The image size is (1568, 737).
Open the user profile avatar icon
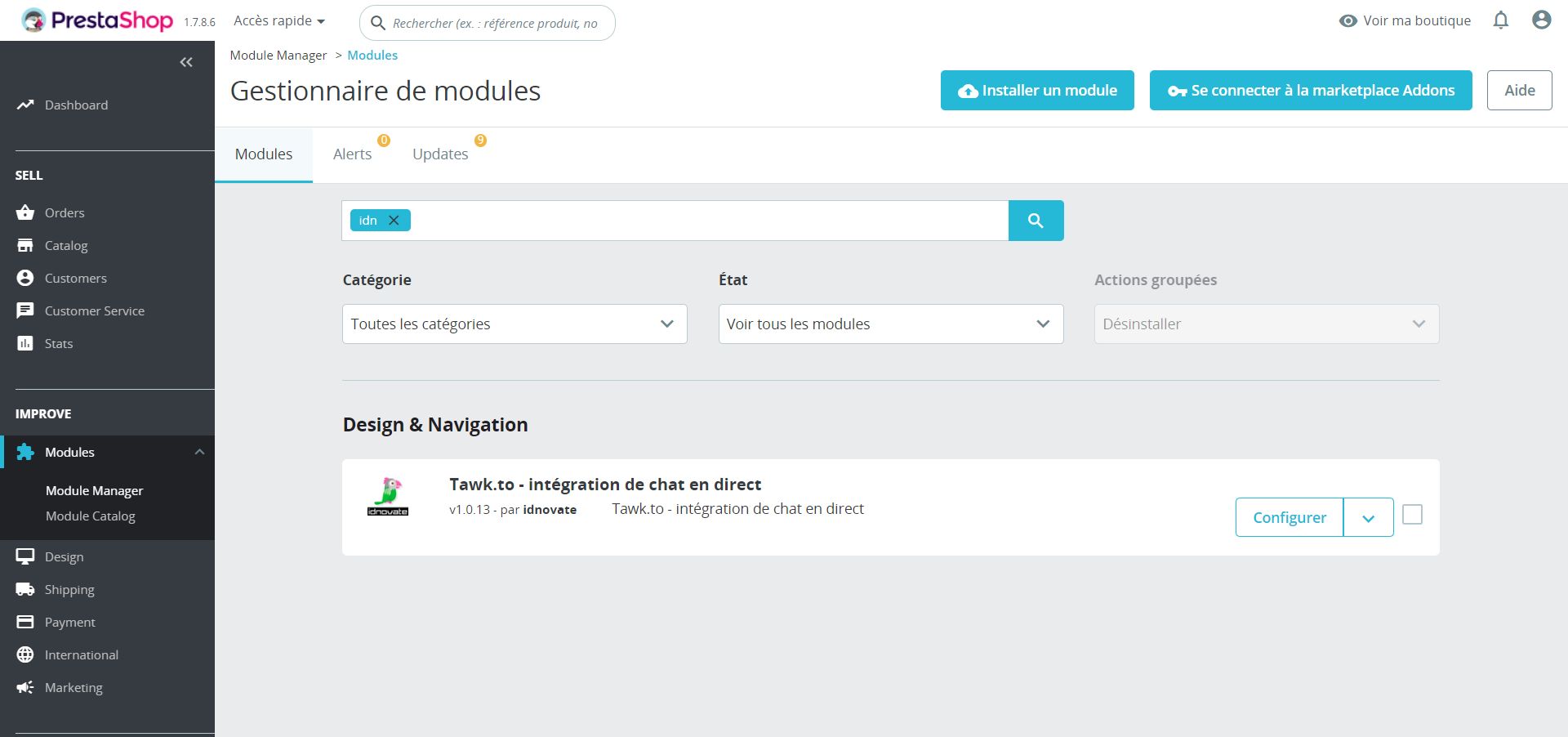(x=1541, y=20)
